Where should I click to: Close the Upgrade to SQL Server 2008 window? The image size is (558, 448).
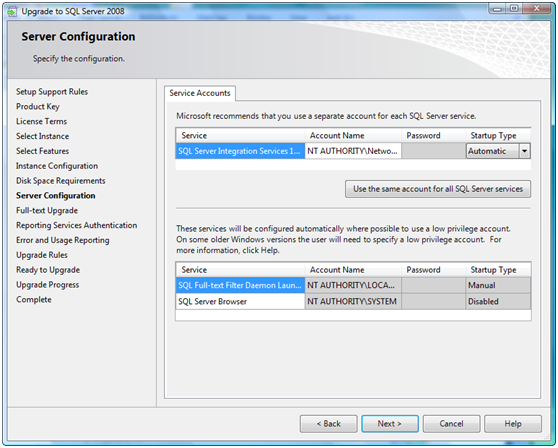(x=537, y=9)
